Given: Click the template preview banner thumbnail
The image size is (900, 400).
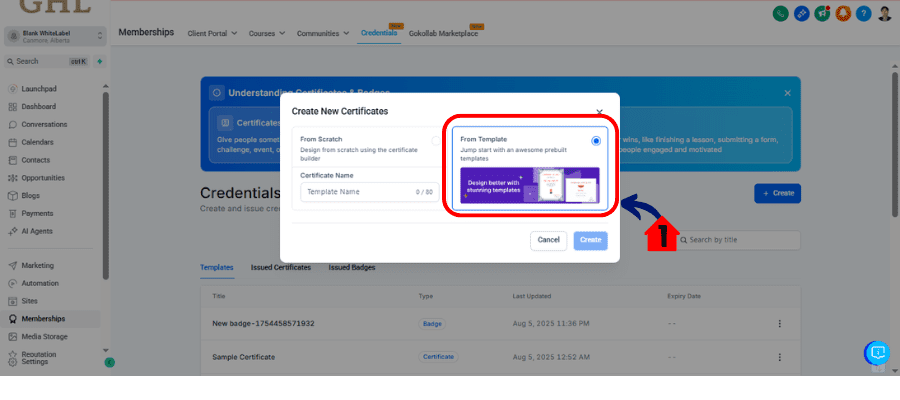Looking at the screenshot, I should pyautogui.click(x=530, y=185).
